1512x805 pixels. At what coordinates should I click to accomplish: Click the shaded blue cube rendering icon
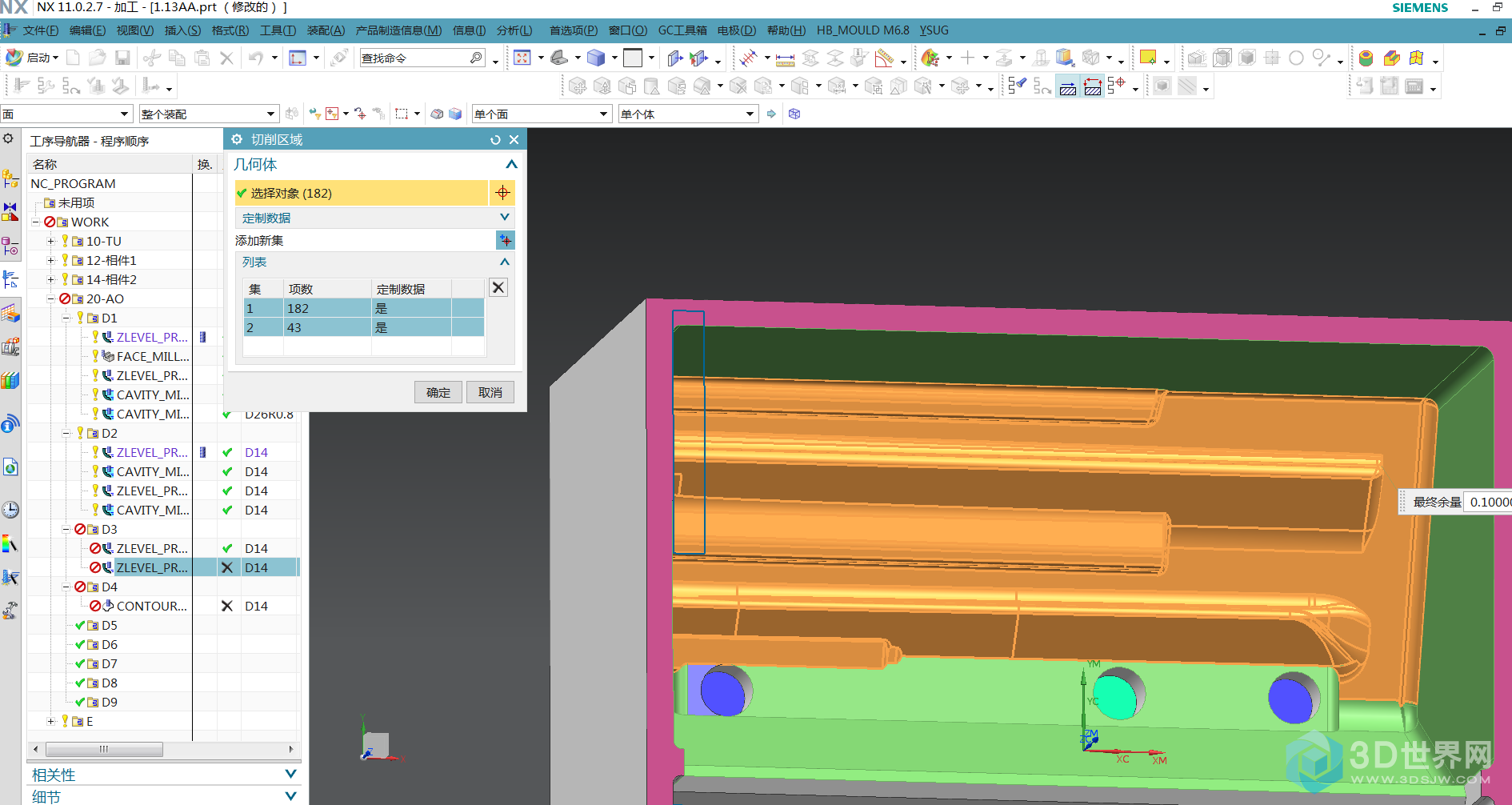click(596, 58)
